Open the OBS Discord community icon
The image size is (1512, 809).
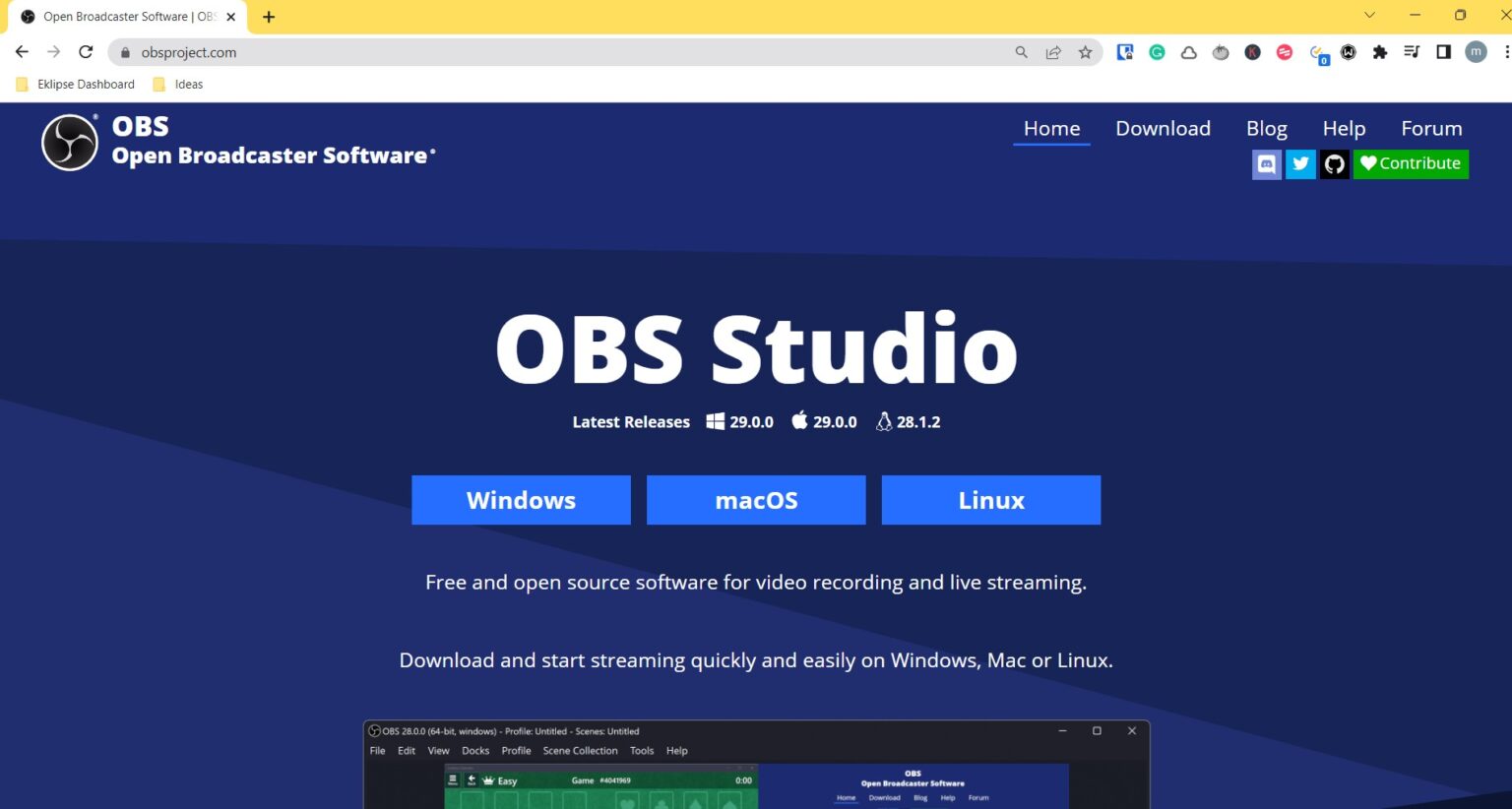(x=1266, y=163)
